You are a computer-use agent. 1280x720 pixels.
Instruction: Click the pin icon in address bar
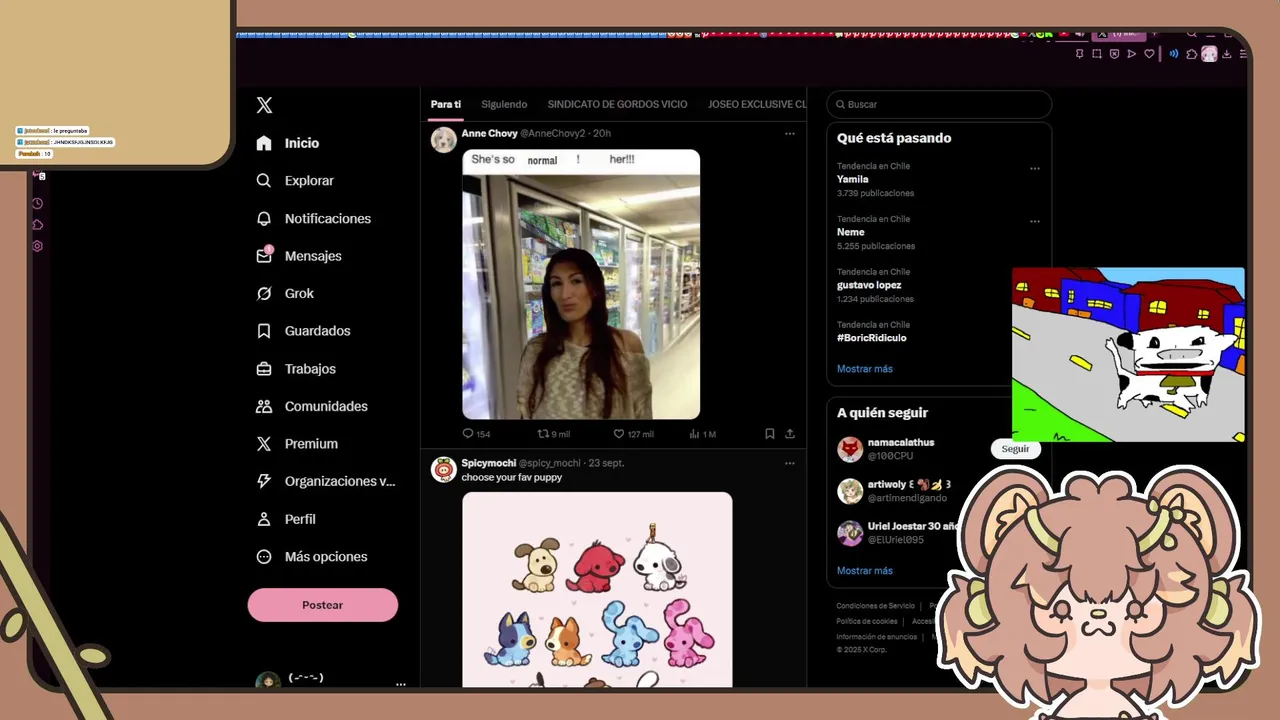(1079, 54)
